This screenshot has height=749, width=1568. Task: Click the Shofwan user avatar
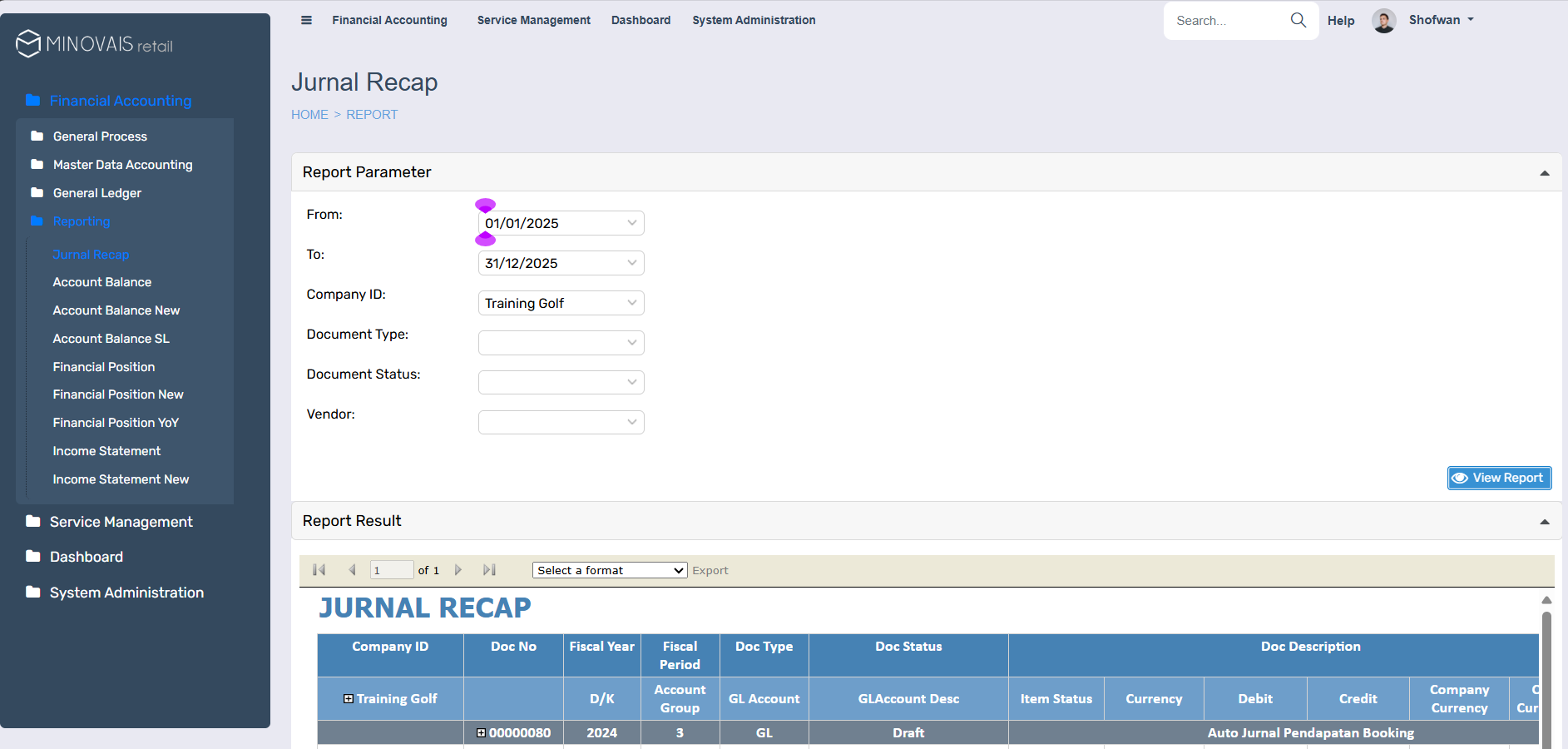(x=1383, y=21)
